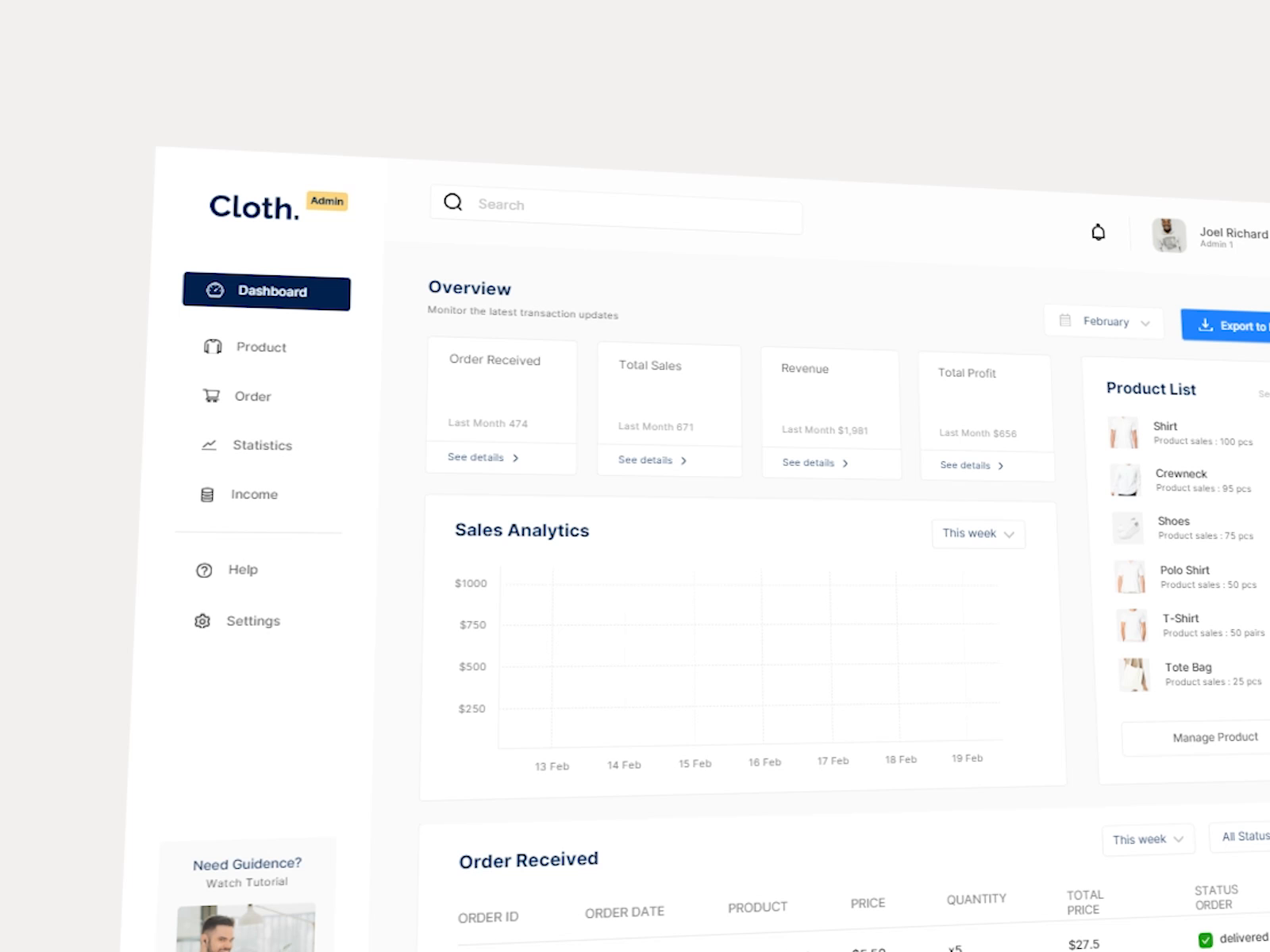Expand the This week filter in Sales Analytics
The height and width of the screenshot is (952, 1270).
[x=978, y=534]
